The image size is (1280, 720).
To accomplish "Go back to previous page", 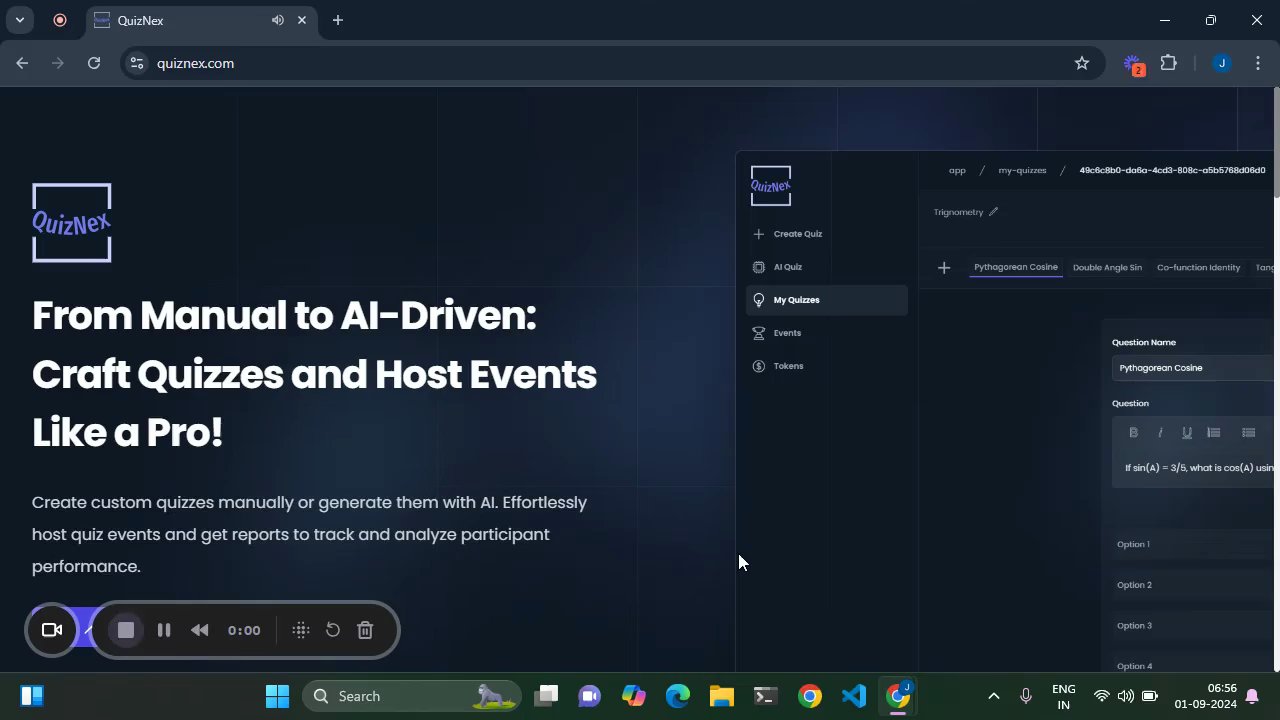I will pyautogui.click(x=22, y=63).
